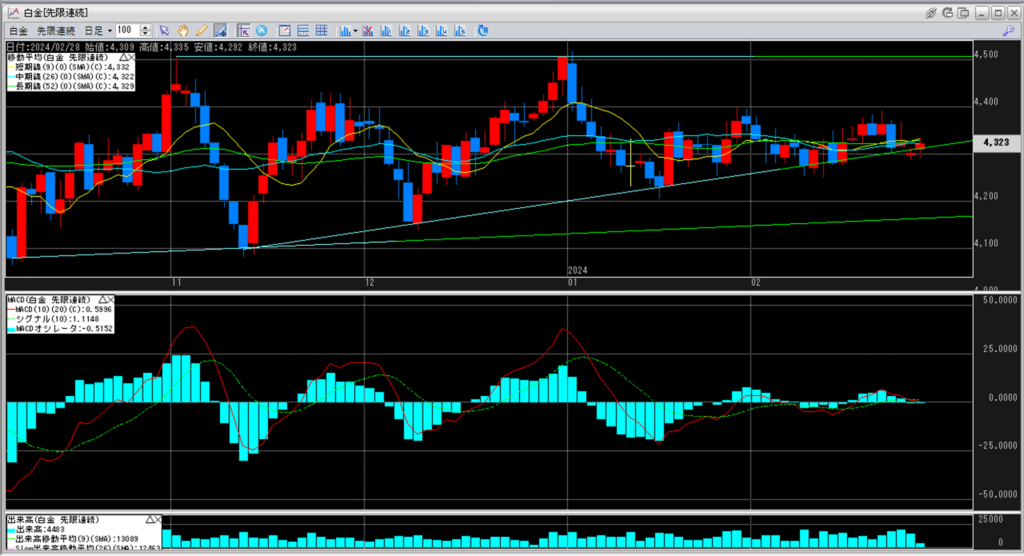Open the chart settings window icon
The width and height of the screenshot is (1024, 556).
pos(285,31)
